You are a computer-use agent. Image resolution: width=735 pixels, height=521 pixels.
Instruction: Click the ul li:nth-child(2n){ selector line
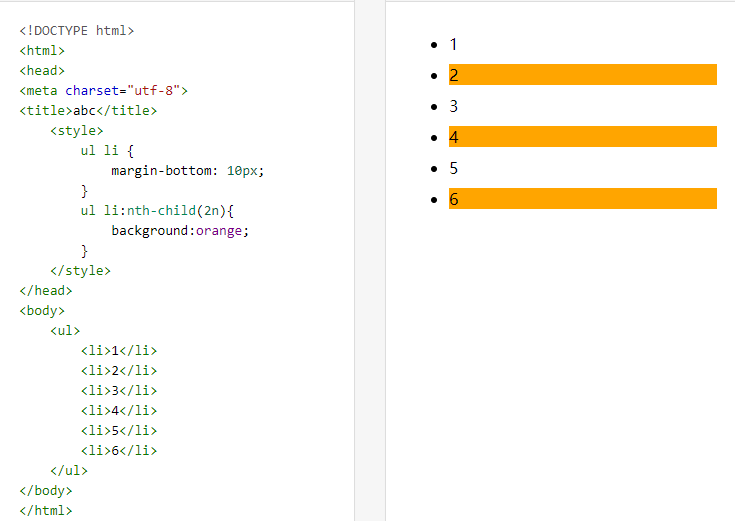[x=157, y=211]
